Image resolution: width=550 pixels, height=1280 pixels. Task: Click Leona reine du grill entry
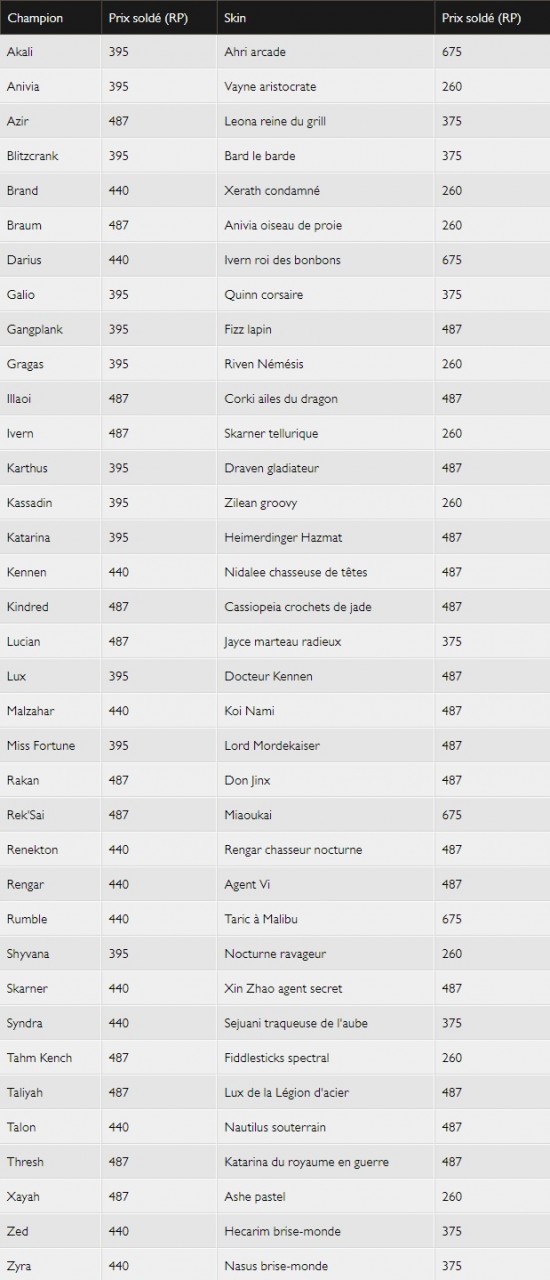275,121
